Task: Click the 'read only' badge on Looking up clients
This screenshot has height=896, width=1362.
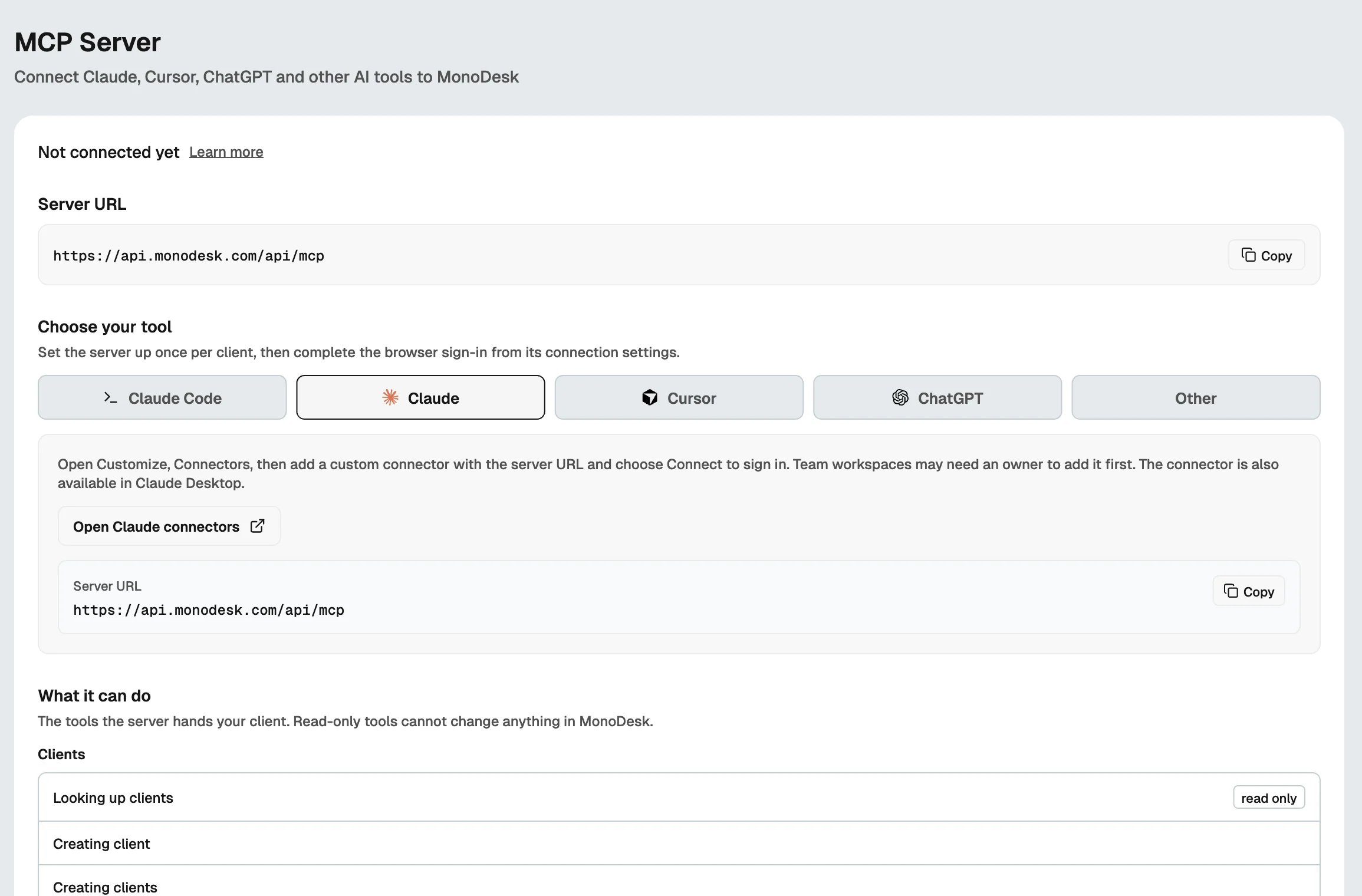Action: (1269, 798)
